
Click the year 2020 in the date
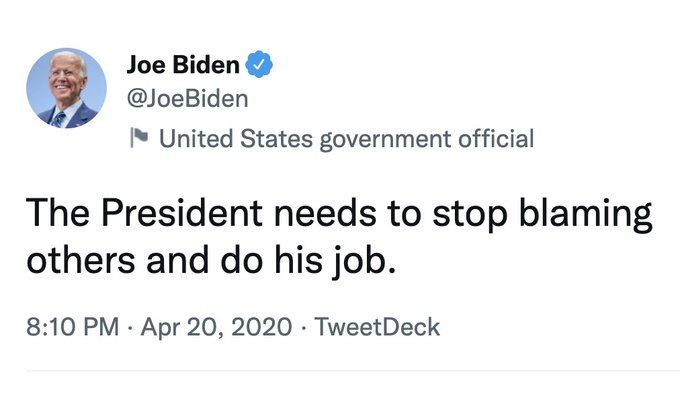click(264, 327)
